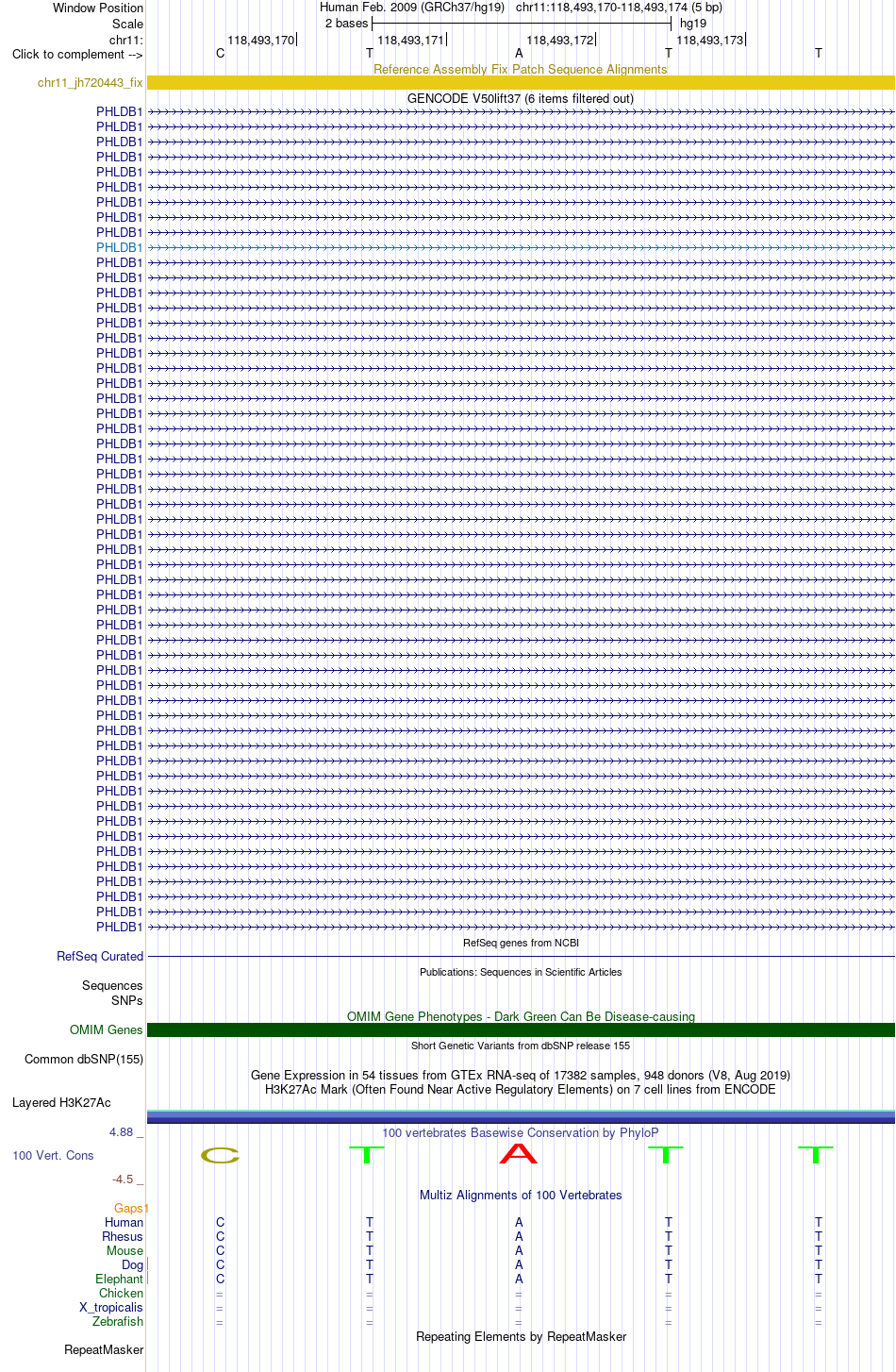Open Short Genetic Variants from dbSNP title

521,1046
